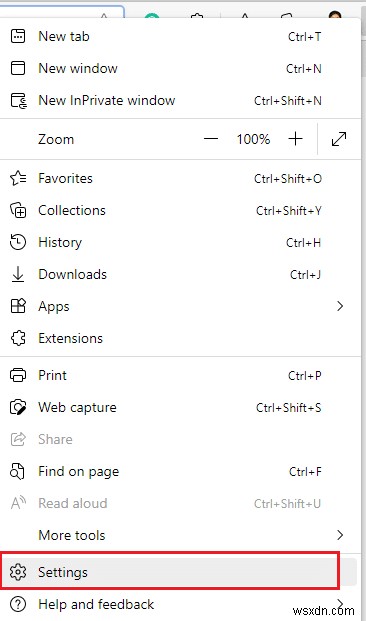This screenshot has height=621, width=366.
Task: Click the Ctrl+F shortcut text
Action: [x=305, y=471]
